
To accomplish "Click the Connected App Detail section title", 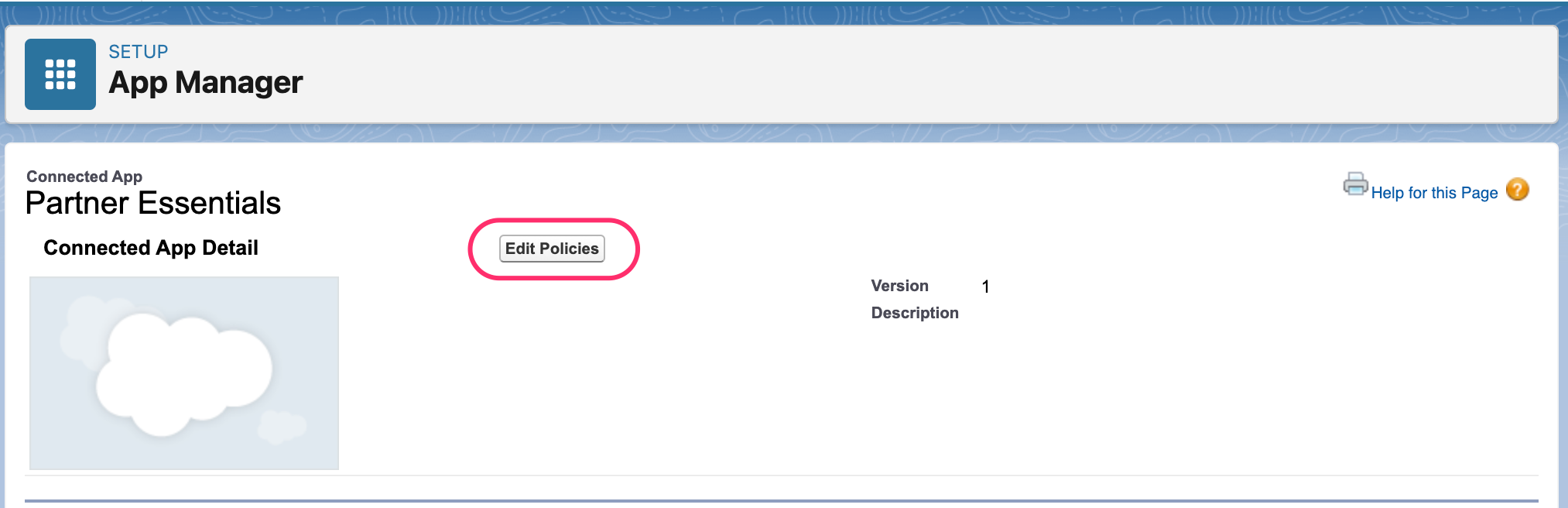I will coord(151,248).
